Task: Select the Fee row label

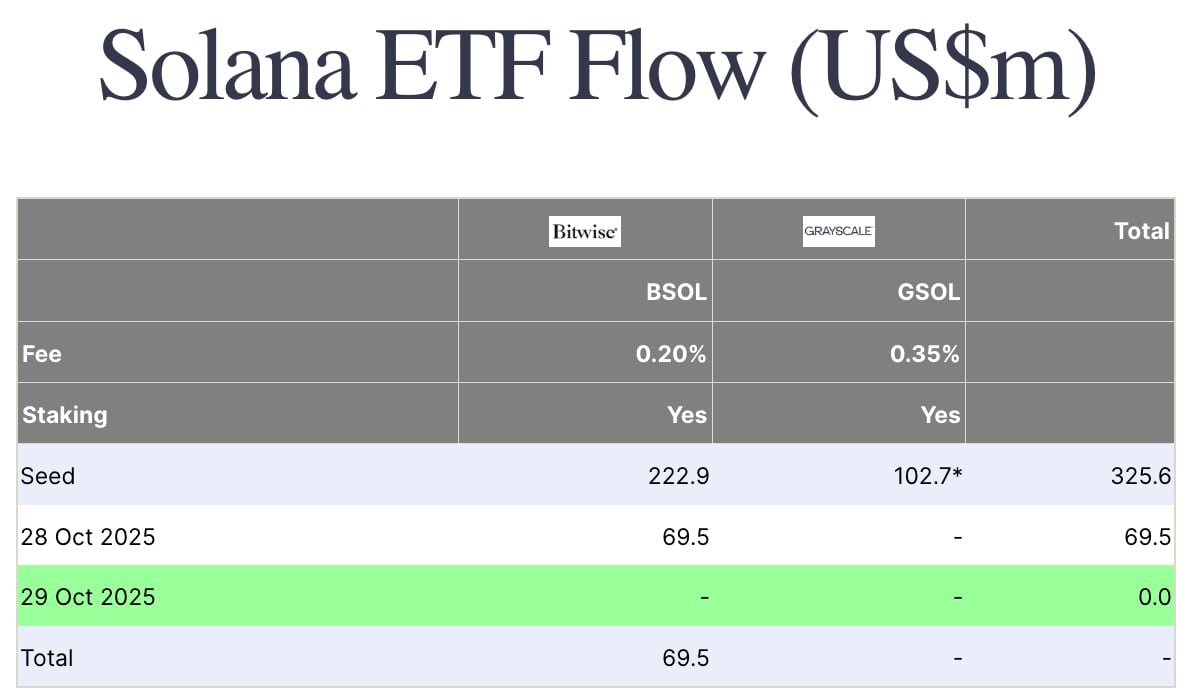Action: [x=42, y=354]
